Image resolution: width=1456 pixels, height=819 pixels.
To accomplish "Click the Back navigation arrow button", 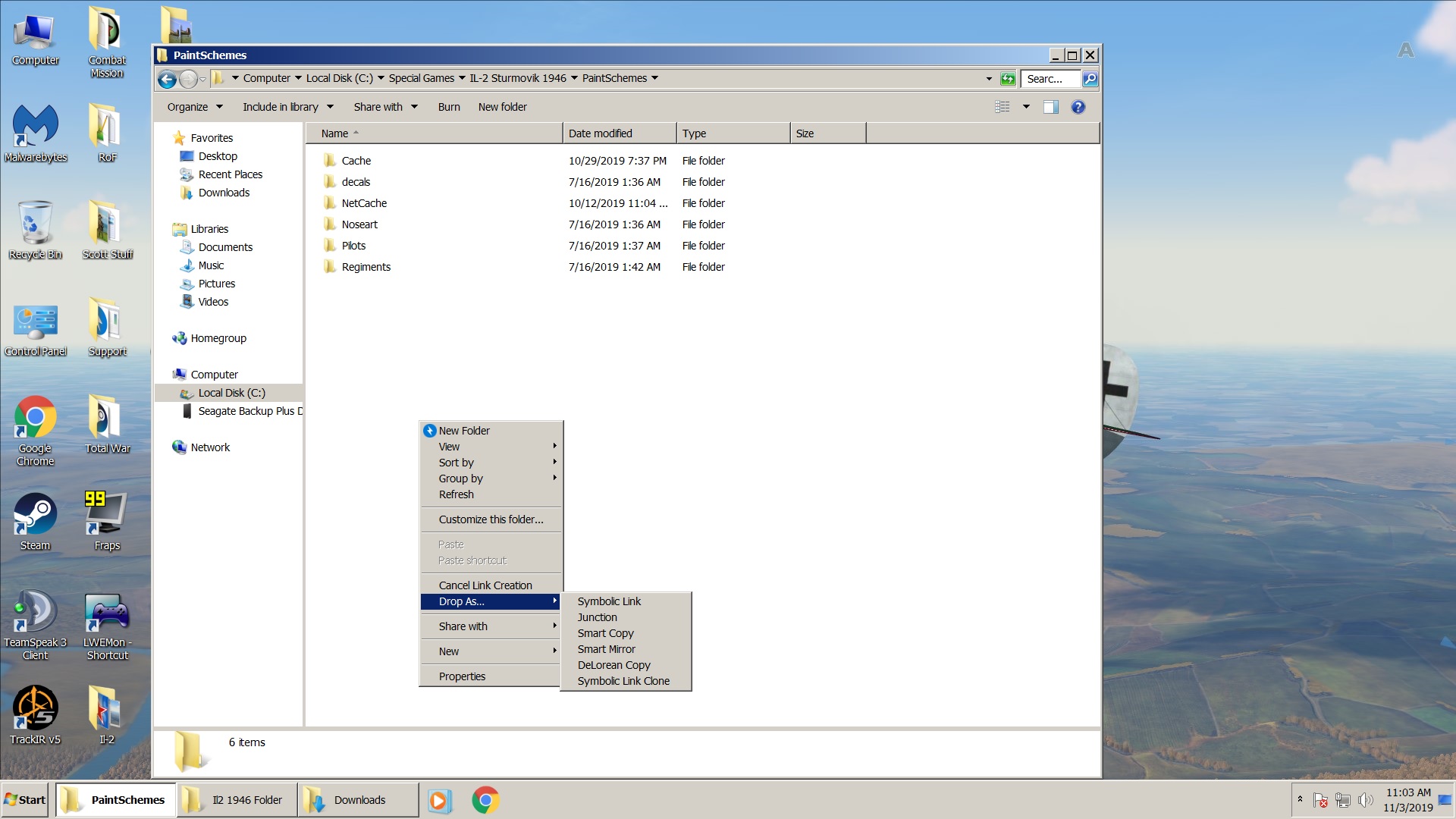I will 167,79.
